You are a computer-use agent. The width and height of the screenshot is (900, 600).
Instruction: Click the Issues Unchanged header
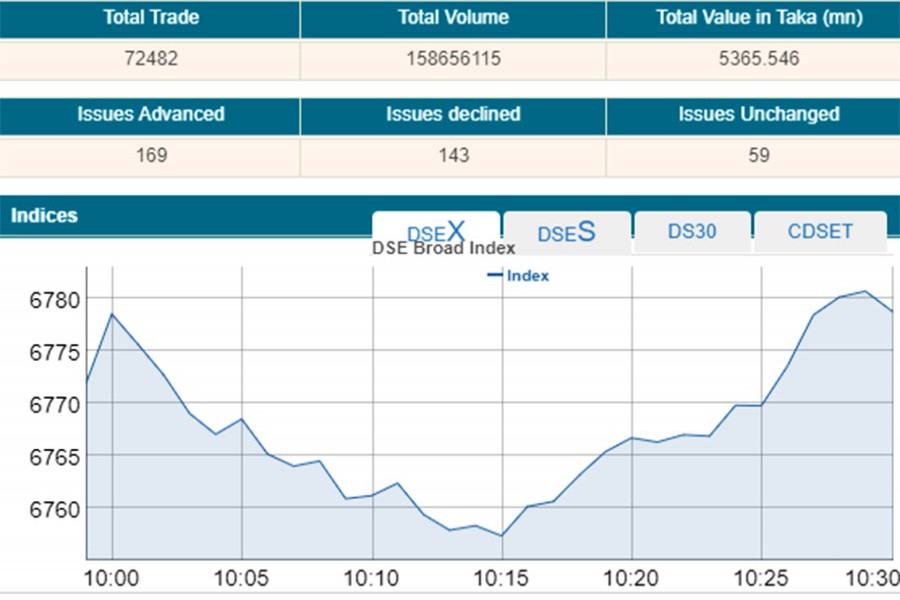pos(759,114)
